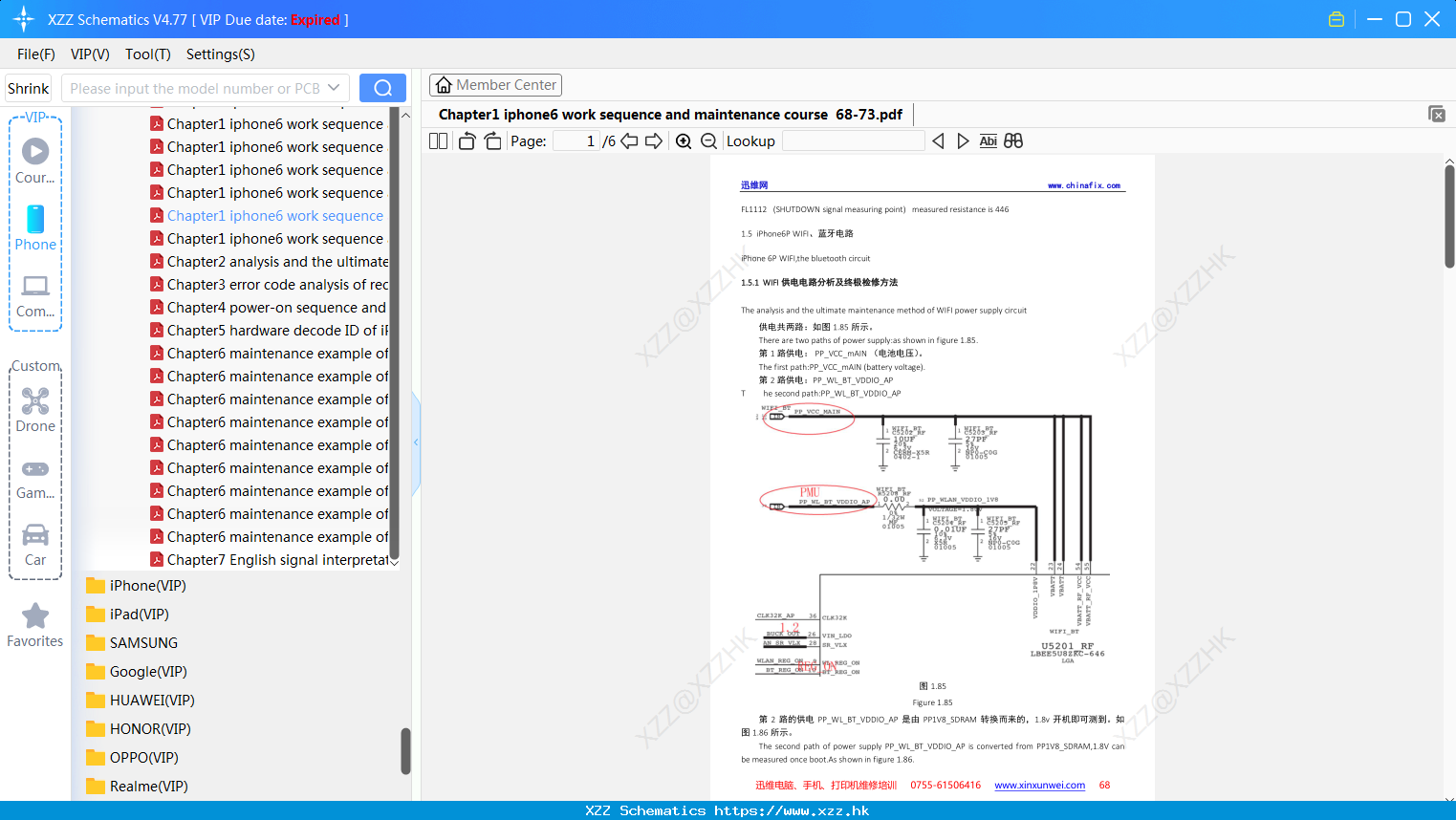Expand the iPhone(VIP) folder
The width and height of the screenshot is (1456, 820).
coord(136,586)
